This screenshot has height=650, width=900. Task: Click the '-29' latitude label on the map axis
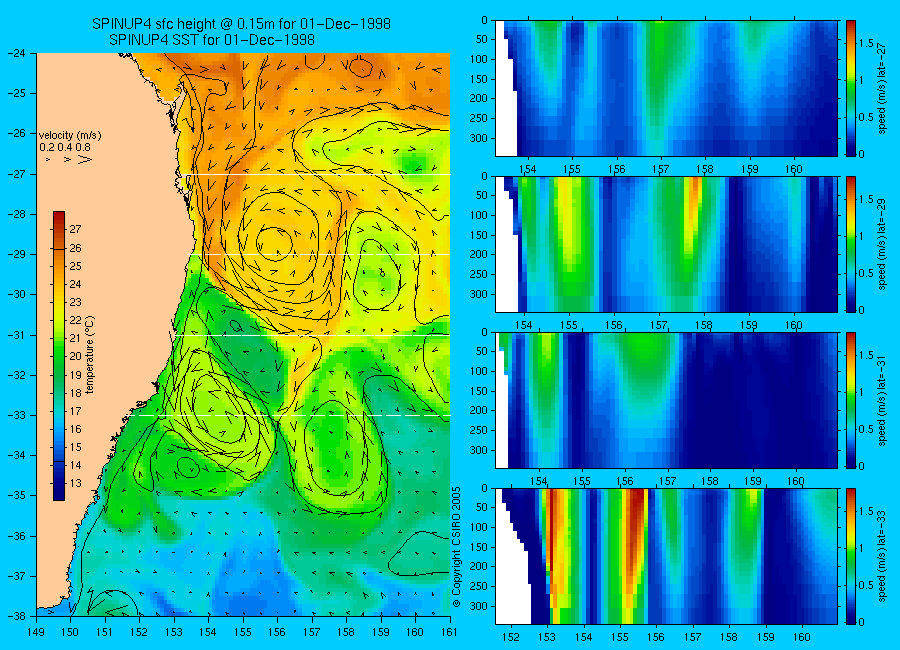coord(18,254)
